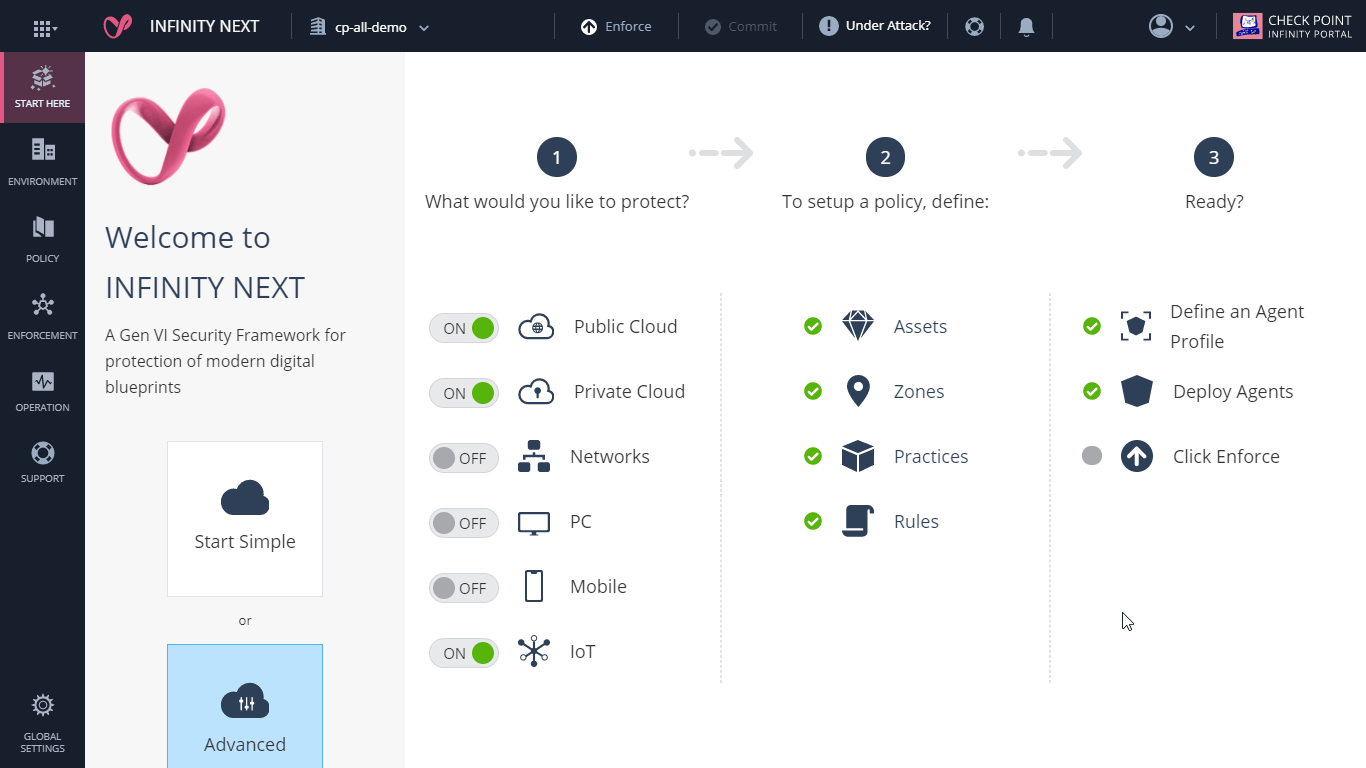Go to the Environment sidebar section
The width and height of the screenshot is (1366, 768).
[43, 162]
